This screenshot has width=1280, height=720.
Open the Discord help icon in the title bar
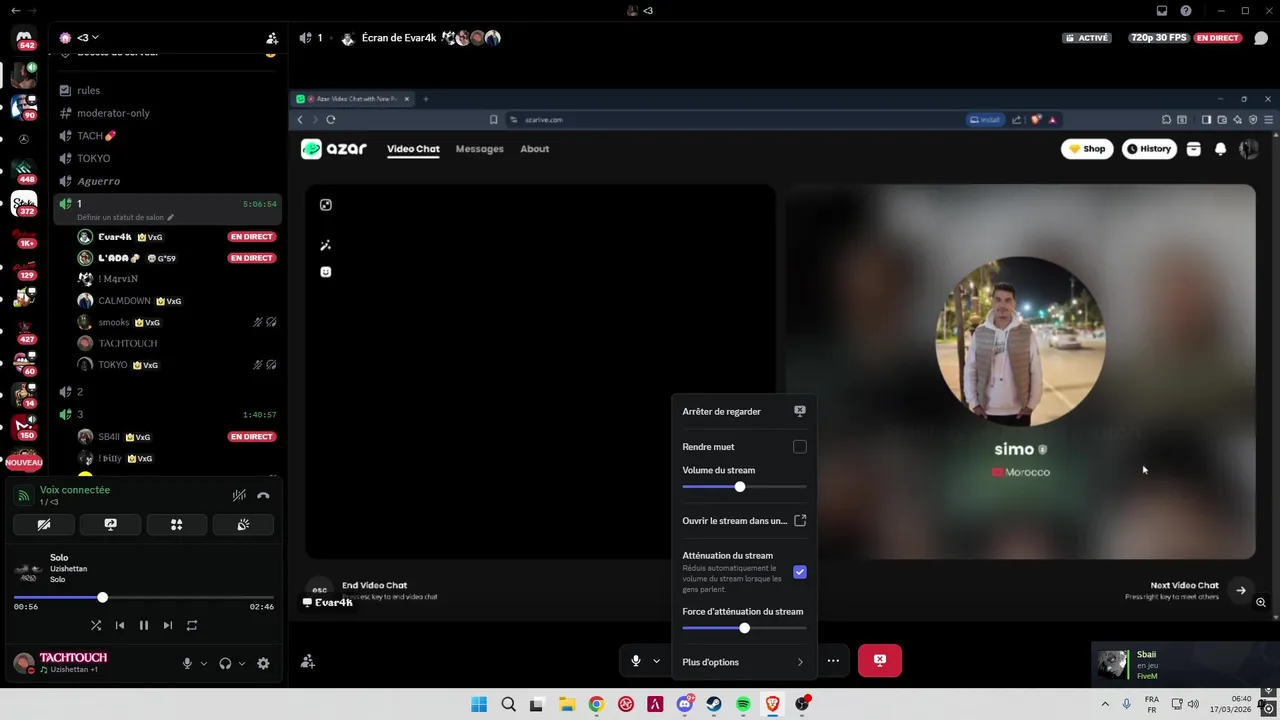pos(1186,11)
